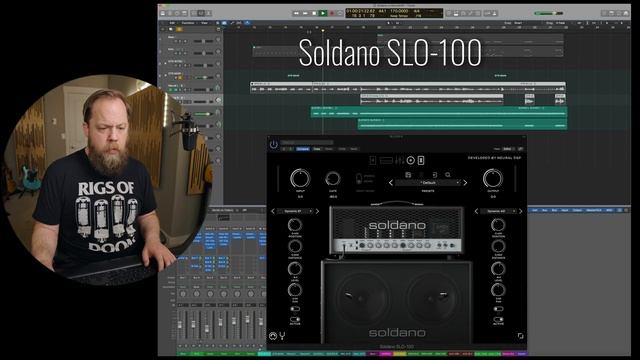Select previous left microphone arrow
Image resolution: width=640 pixels, height=360 pixels.
click(x=273, y=211)
